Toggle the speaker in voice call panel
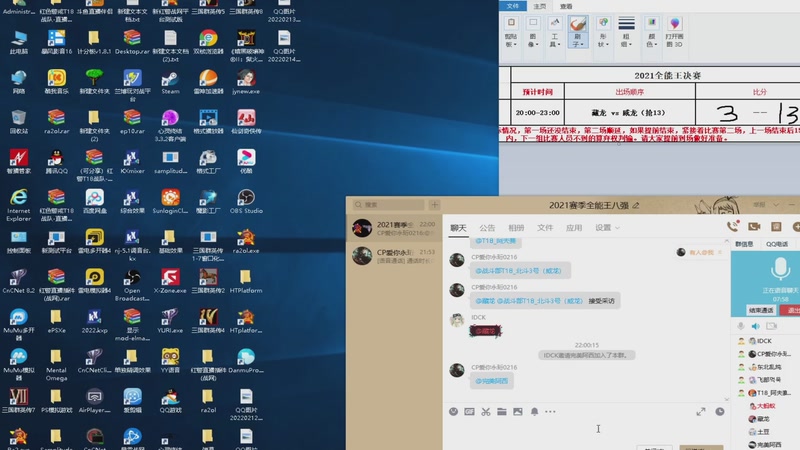 [x=756, y=326]
